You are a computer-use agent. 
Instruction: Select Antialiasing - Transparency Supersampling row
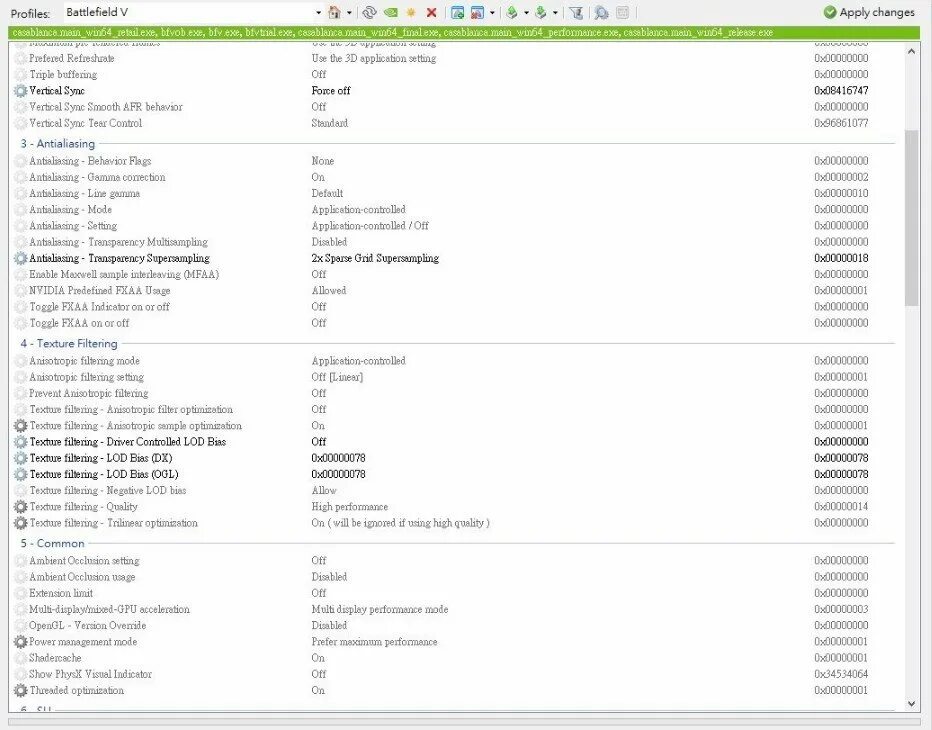click(455, 258)
